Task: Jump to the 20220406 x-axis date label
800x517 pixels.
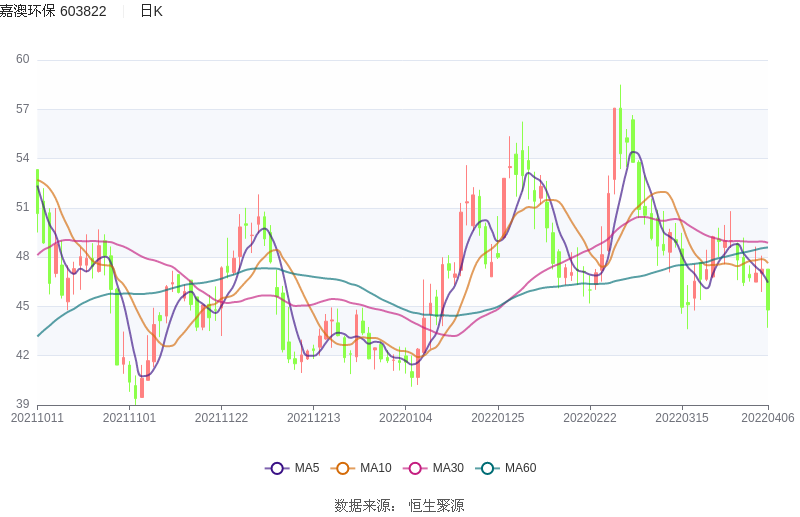Action: pyautogui.click(x=768, y=418)
